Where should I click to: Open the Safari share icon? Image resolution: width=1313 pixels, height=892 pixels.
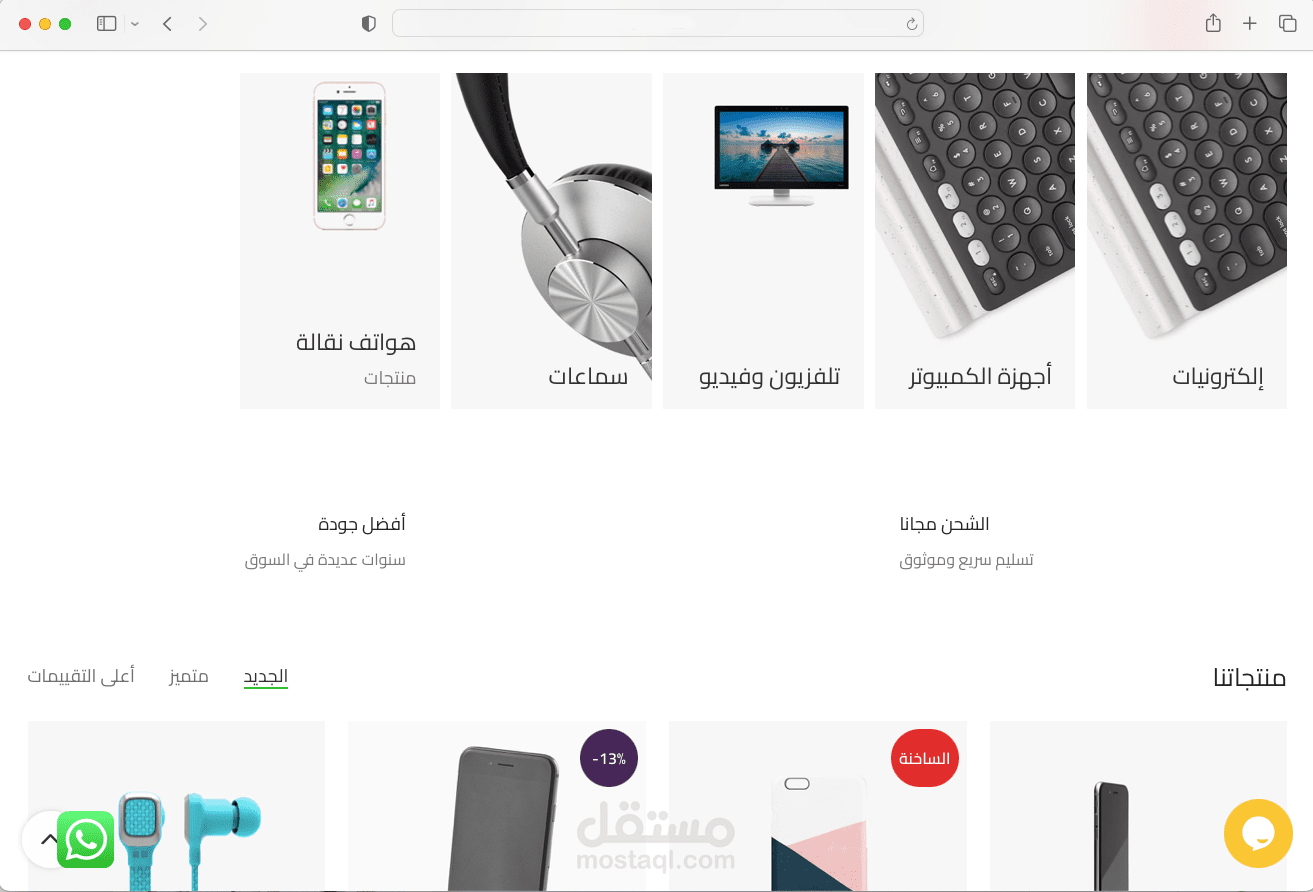[1213, 23]
